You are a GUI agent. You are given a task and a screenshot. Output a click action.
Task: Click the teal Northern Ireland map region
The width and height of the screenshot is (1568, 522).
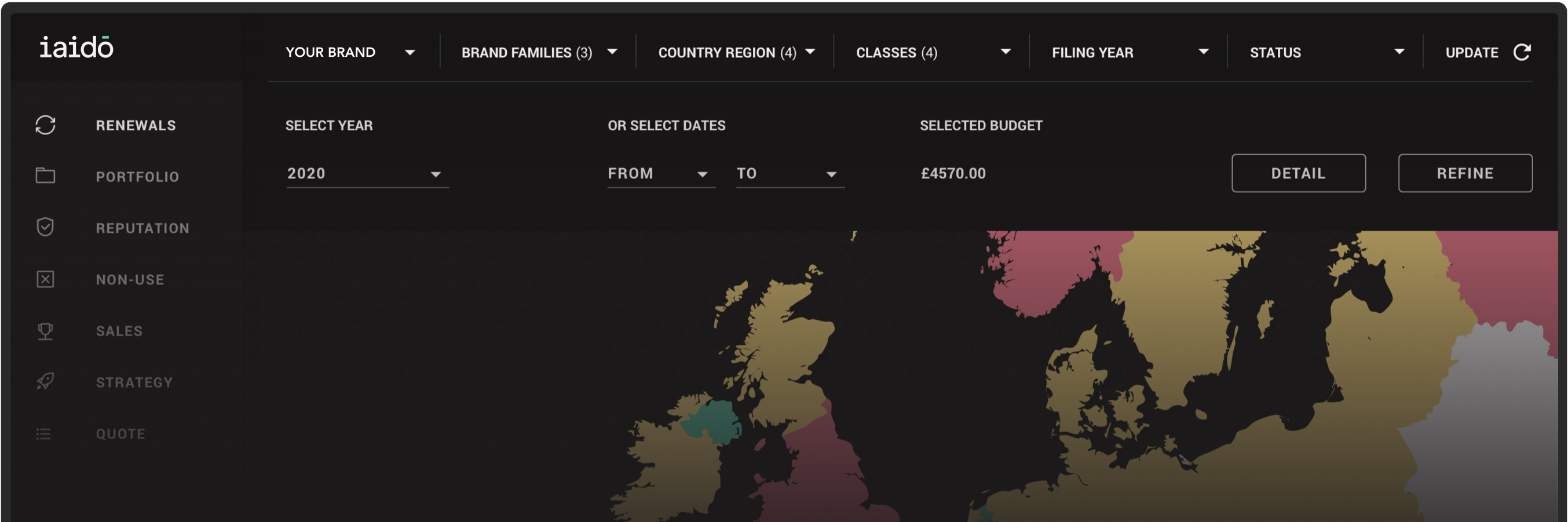(712, 420)
